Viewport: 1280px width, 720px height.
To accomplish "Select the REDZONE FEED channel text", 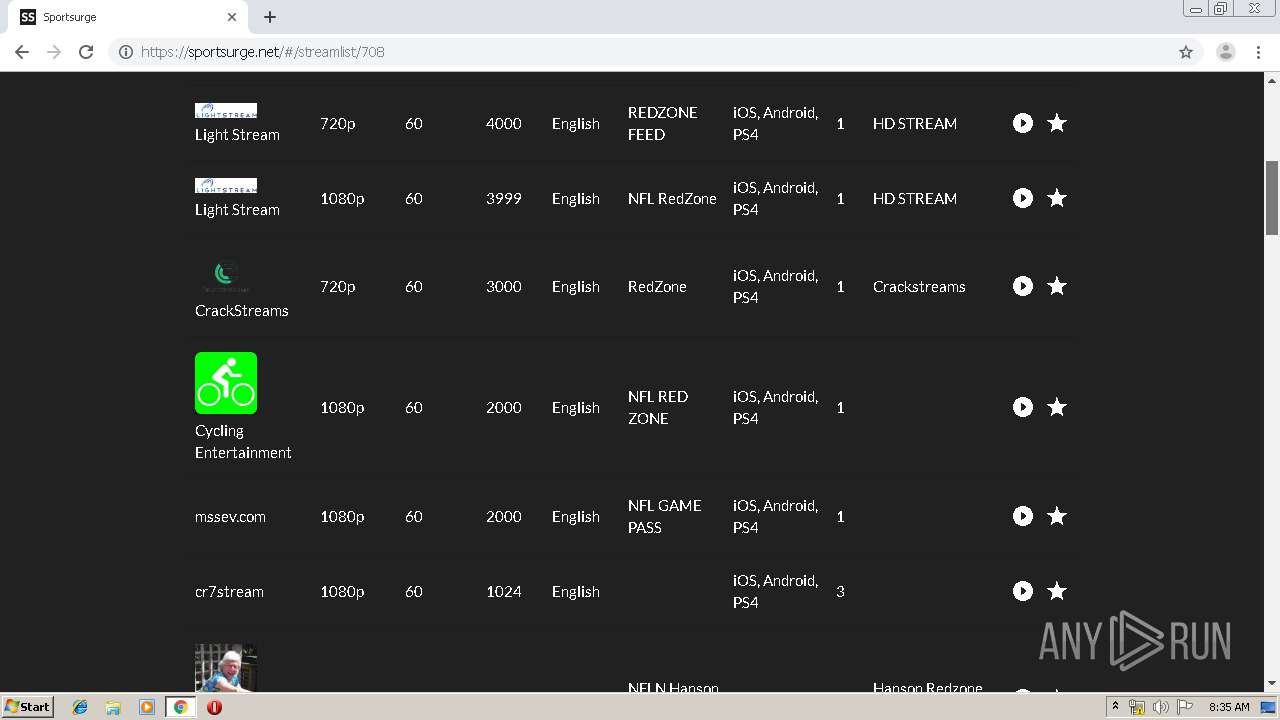I will point(662,123).
